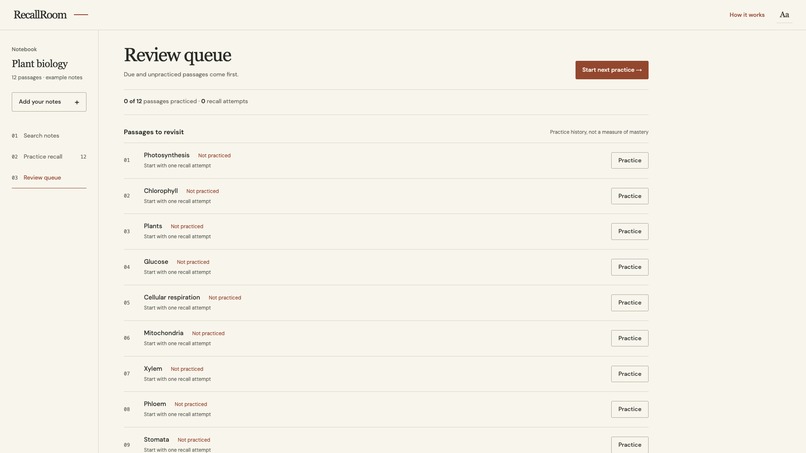Open the How it works link
806x453 pixels.
tap(746, 15)
